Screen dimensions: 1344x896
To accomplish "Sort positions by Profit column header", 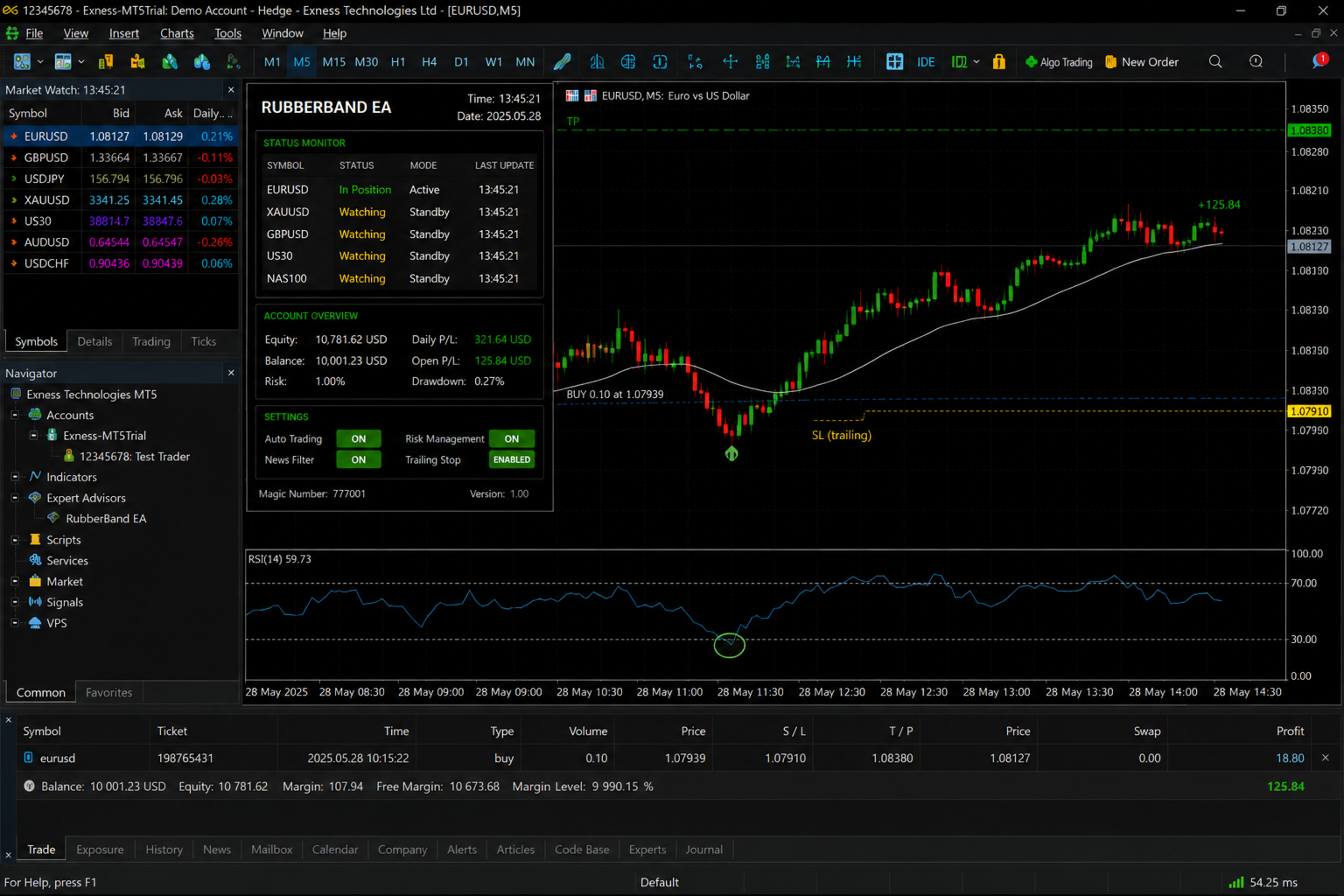I will tap(1290, 731).
